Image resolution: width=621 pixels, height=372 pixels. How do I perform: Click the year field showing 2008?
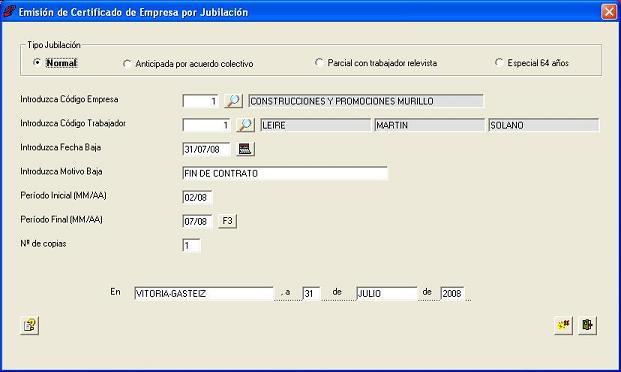point(452,294)
